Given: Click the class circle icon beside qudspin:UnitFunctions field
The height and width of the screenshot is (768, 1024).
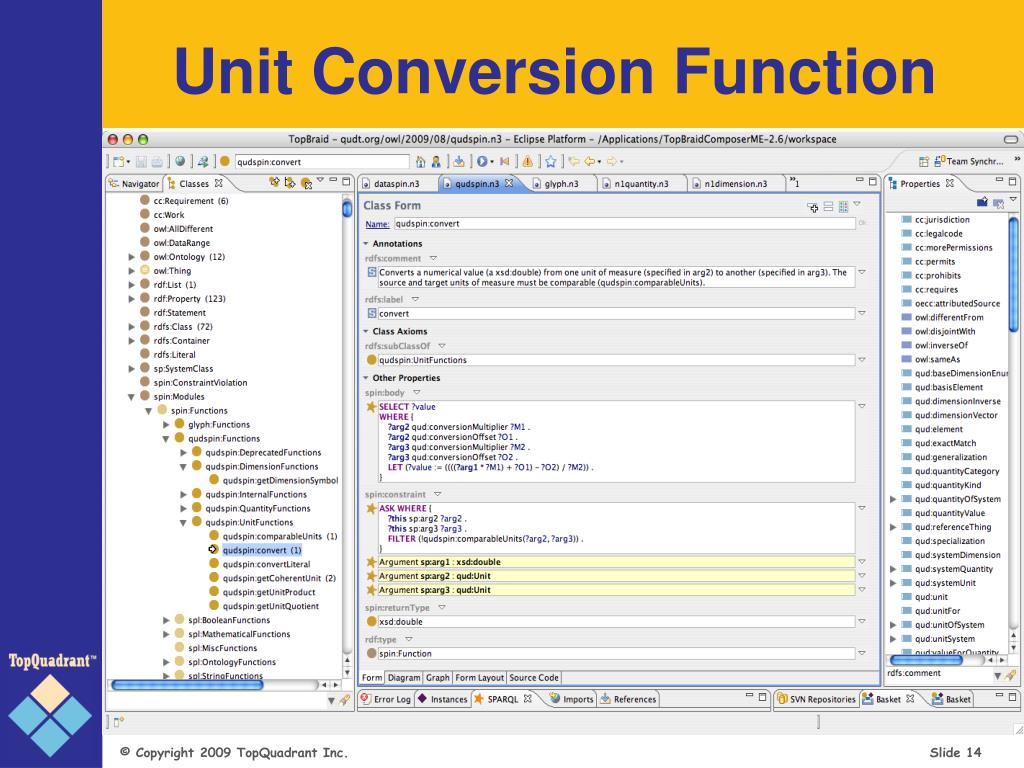Looking at the screenshot, I should (x=372, y=360).
